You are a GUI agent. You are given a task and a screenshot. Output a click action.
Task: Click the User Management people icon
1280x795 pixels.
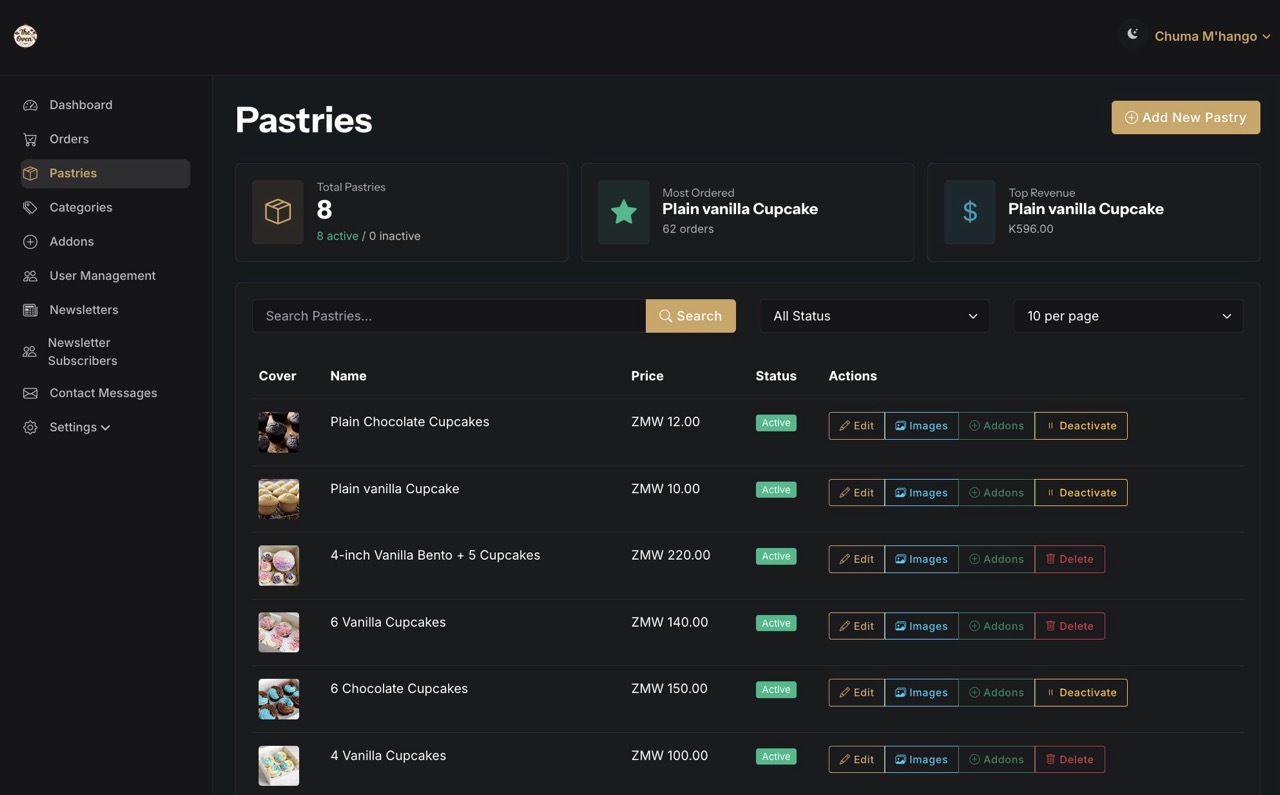(30, 276)
